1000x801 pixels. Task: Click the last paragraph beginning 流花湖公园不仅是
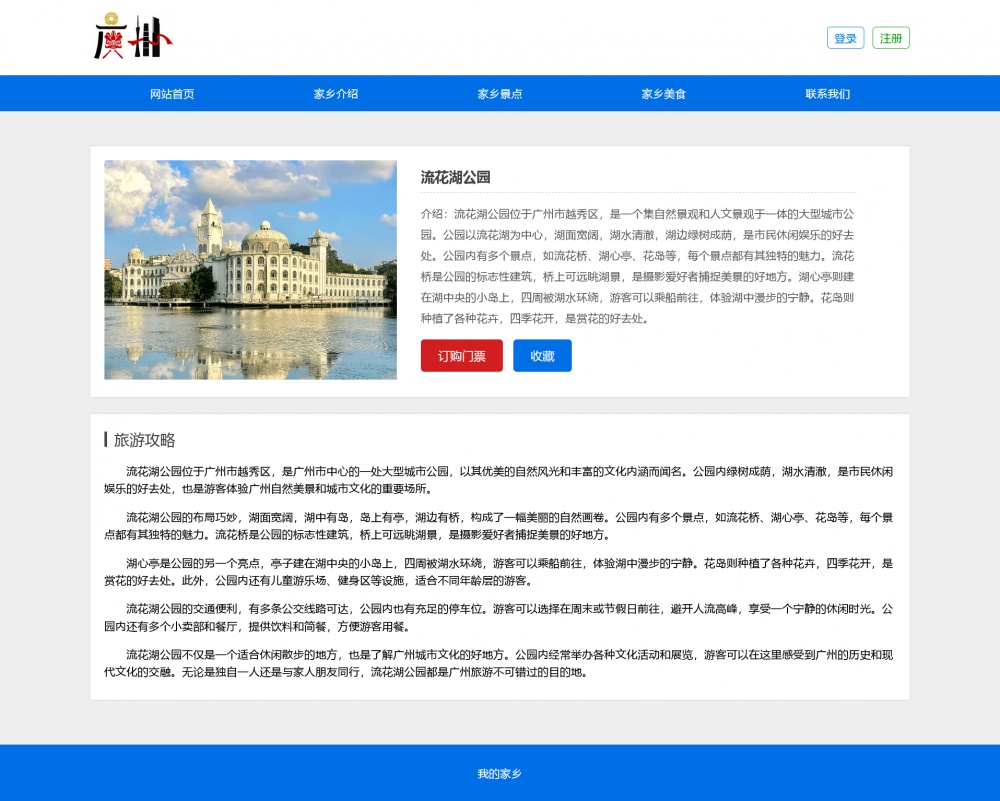[498, 663]
